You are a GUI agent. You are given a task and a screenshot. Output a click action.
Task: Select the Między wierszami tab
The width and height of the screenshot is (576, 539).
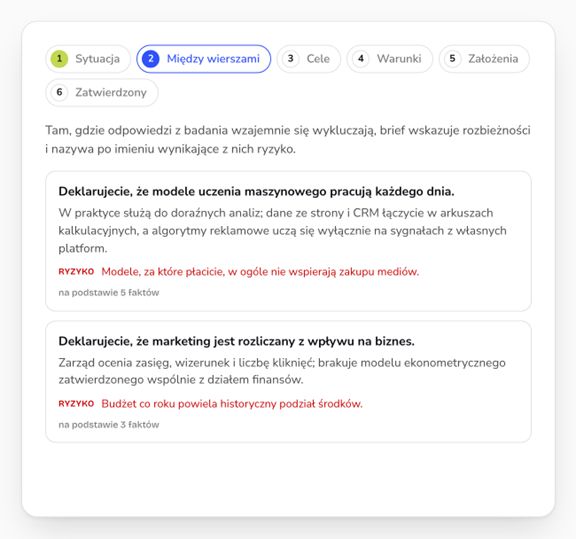204,59
